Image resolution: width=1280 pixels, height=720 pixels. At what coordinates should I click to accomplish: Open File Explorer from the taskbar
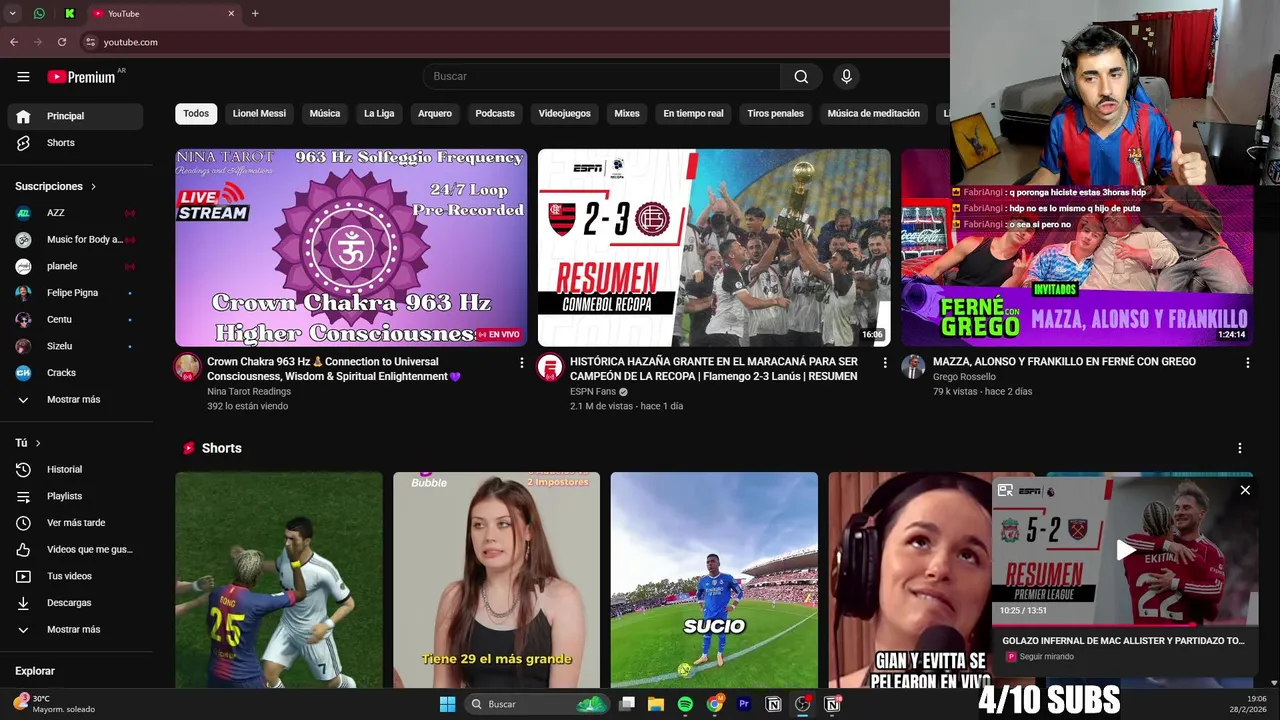pyautogui.click(x=656, y=704)
